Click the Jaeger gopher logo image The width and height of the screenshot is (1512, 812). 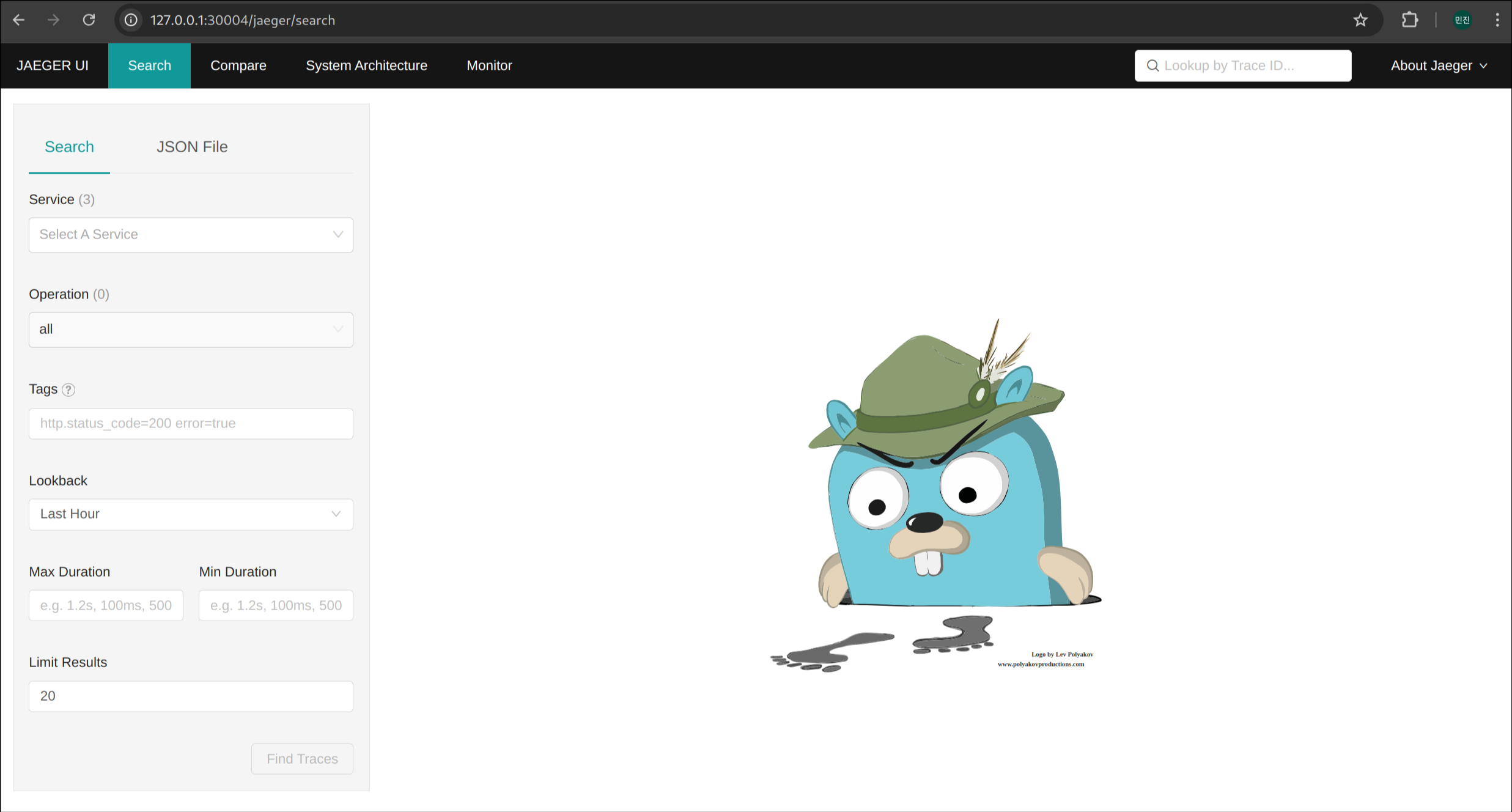tap(935, 495)
